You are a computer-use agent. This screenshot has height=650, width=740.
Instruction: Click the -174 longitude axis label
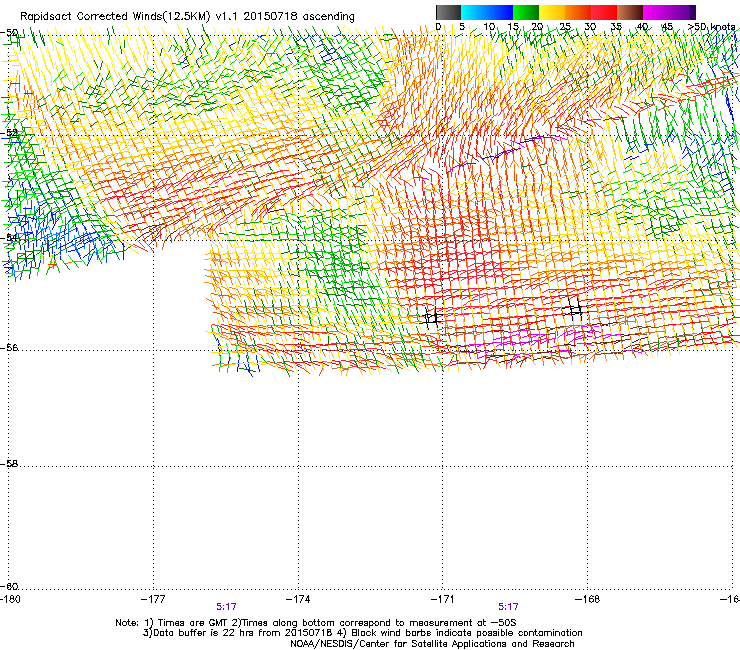(x=298, y=599)
